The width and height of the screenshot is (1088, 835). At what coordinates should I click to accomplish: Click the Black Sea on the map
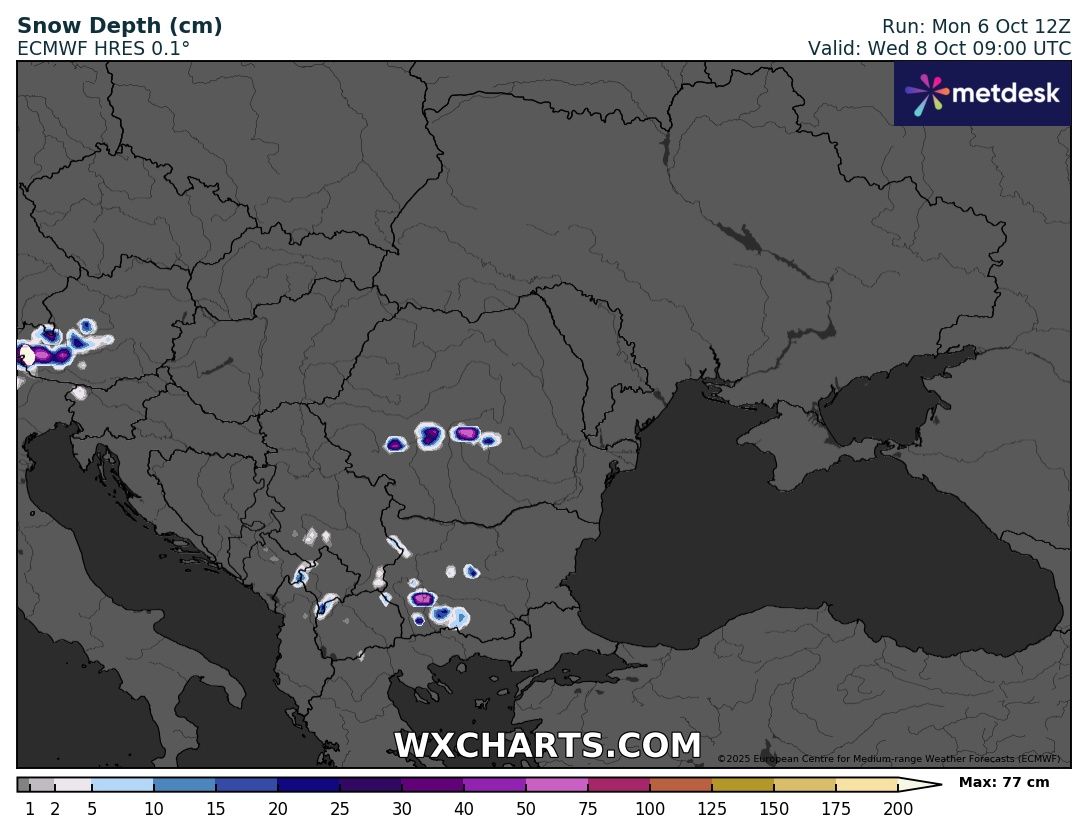pyautogui.click(x=800, y=560)
